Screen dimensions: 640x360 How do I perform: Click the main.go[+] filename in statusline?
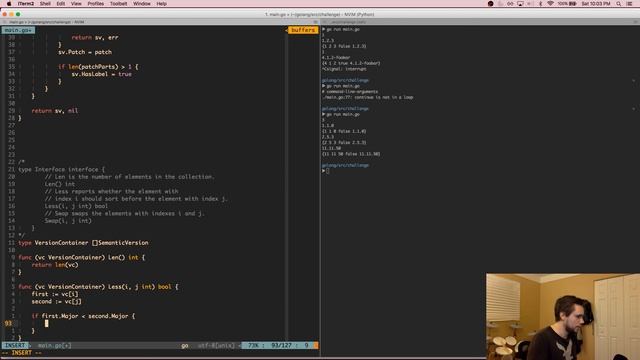pos(55,345)
